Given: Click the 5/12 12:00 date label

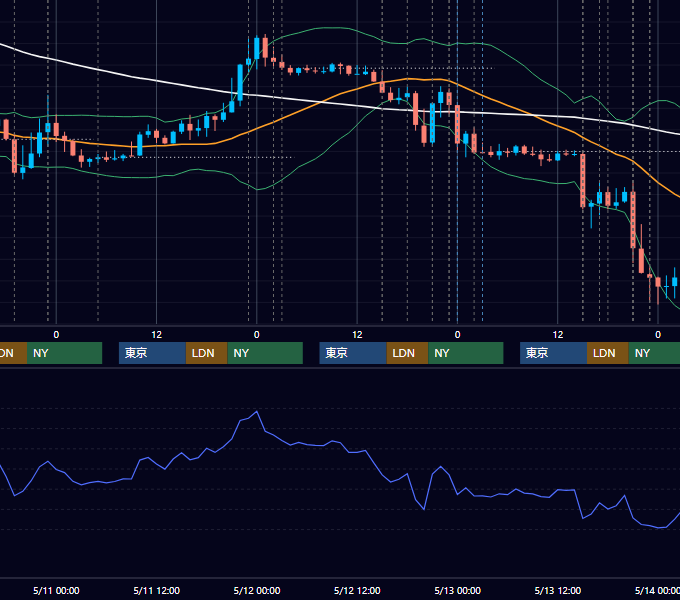Looking at the screenshot, I should pyautogui.click(x=357, y=590).
